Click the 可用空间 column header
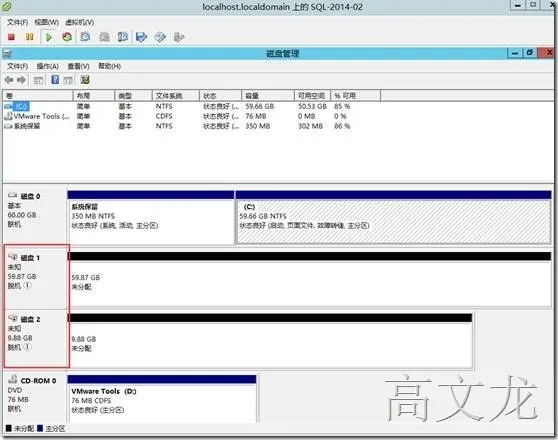 pyautogui.click(x=312, y=95)
